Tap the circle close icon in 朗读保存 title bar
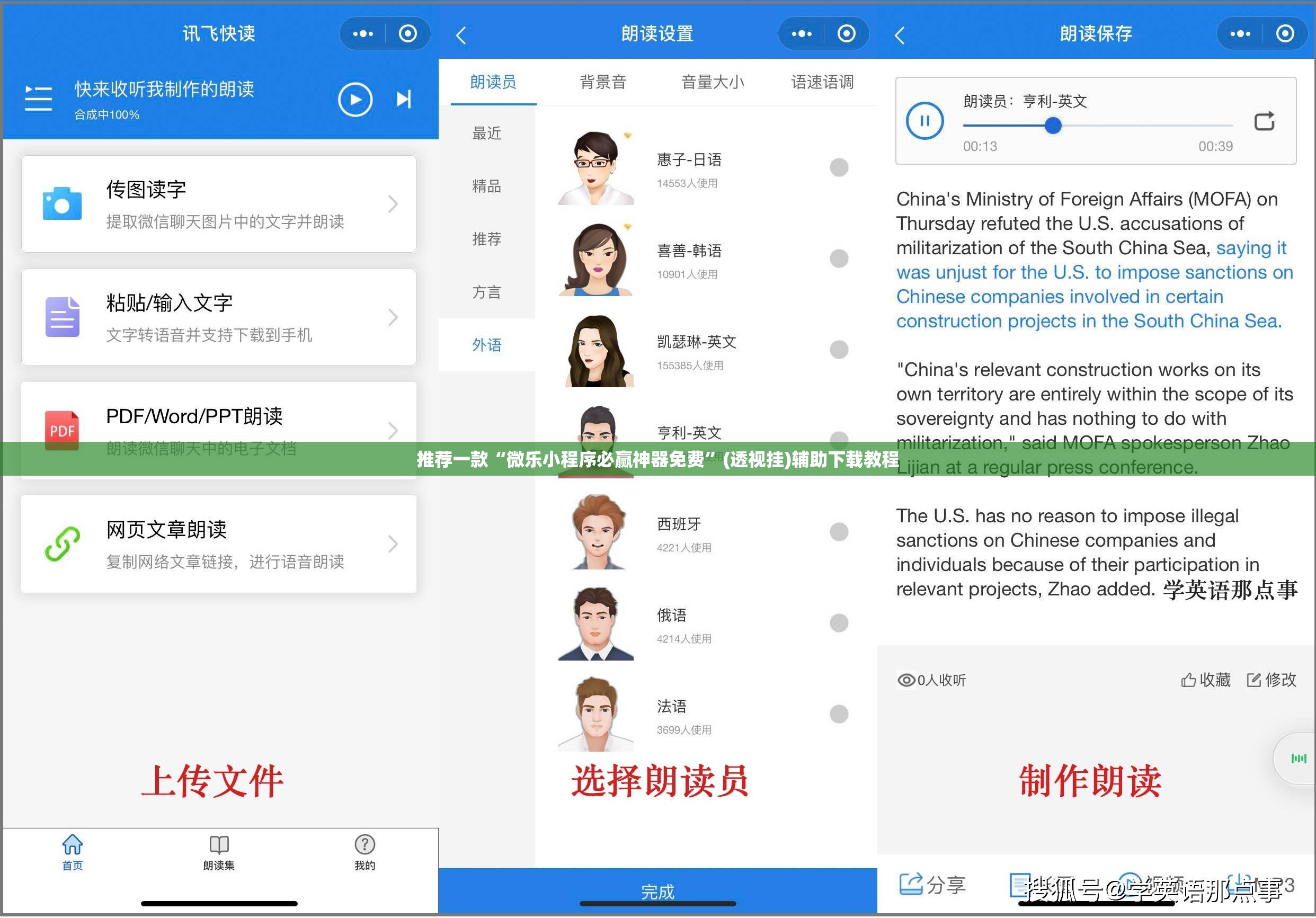1316x918 pixels. tap(1284, 34)
